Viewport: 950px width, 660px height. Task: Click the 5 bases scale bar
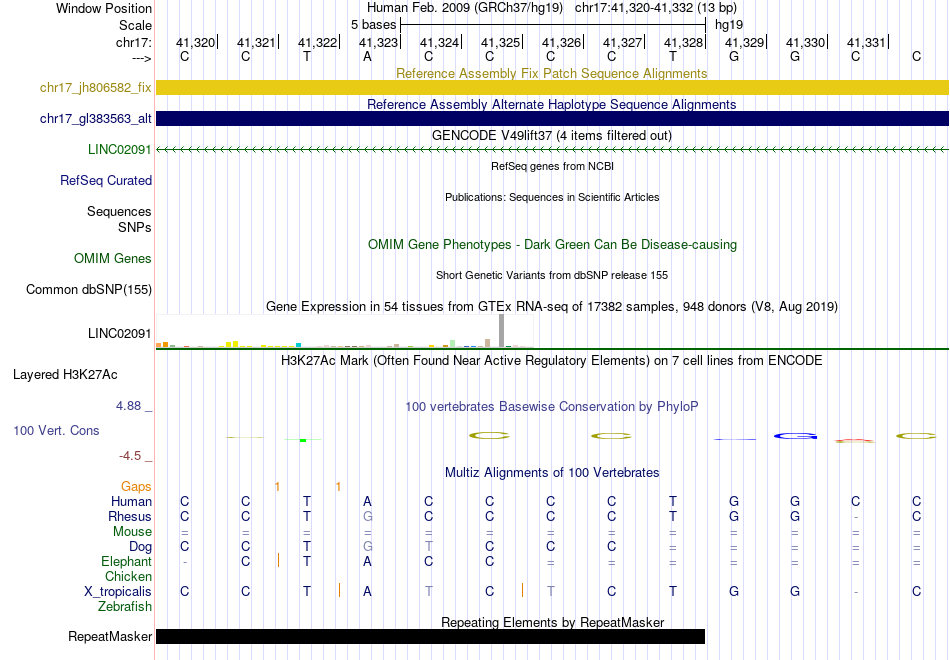point(553,25)
